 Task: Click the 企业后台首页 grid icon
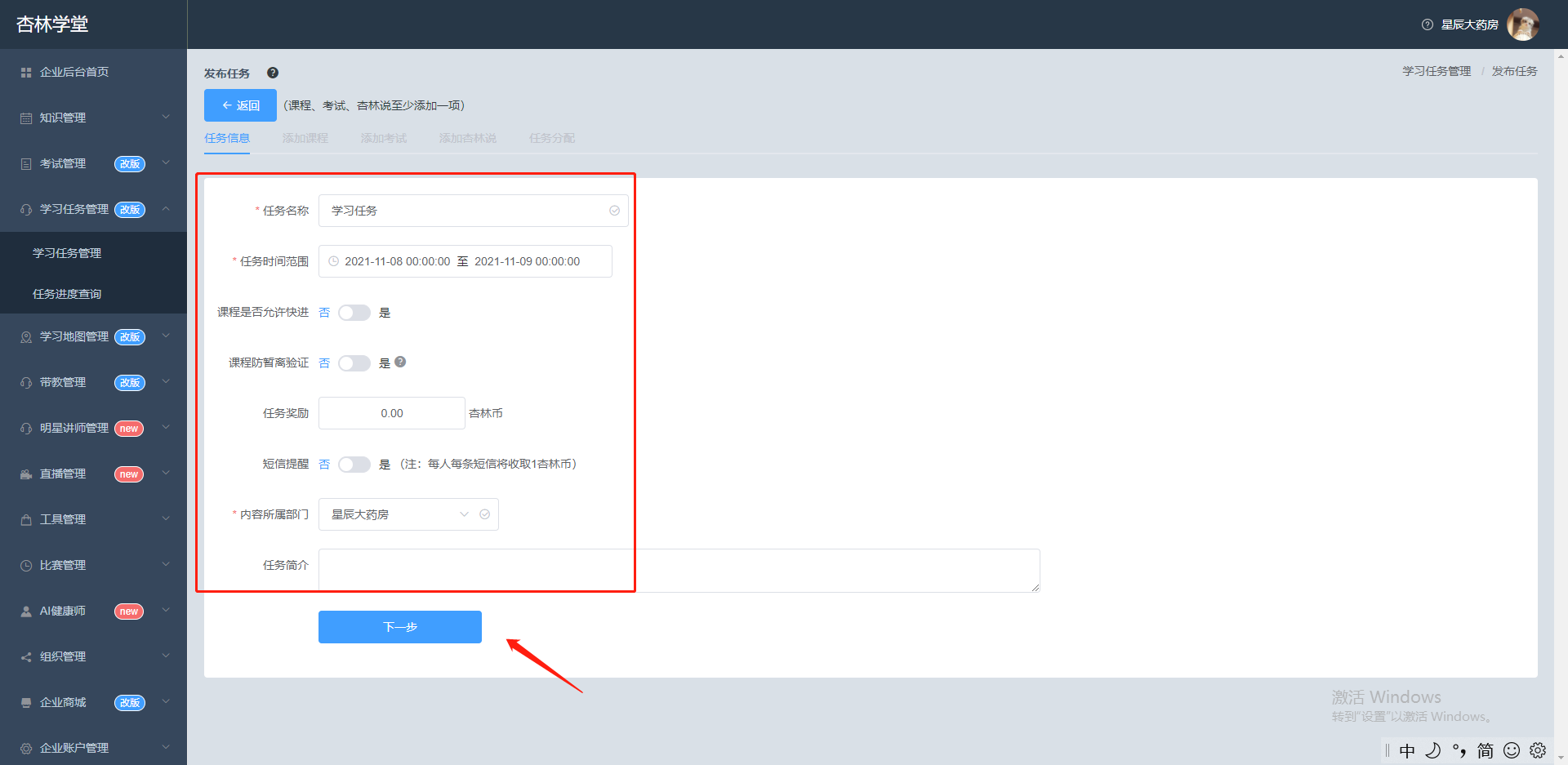click(26, 73)
